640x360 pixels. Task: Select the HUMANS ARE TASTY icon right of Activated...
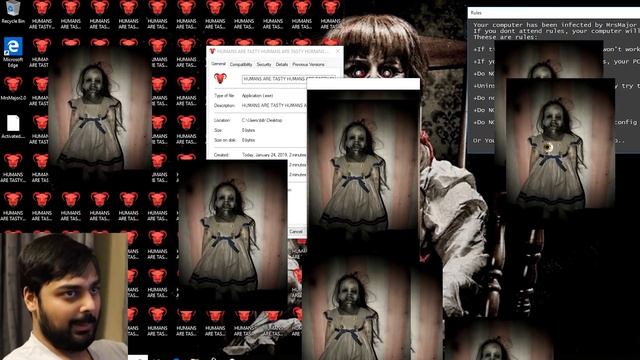point(40,130)
